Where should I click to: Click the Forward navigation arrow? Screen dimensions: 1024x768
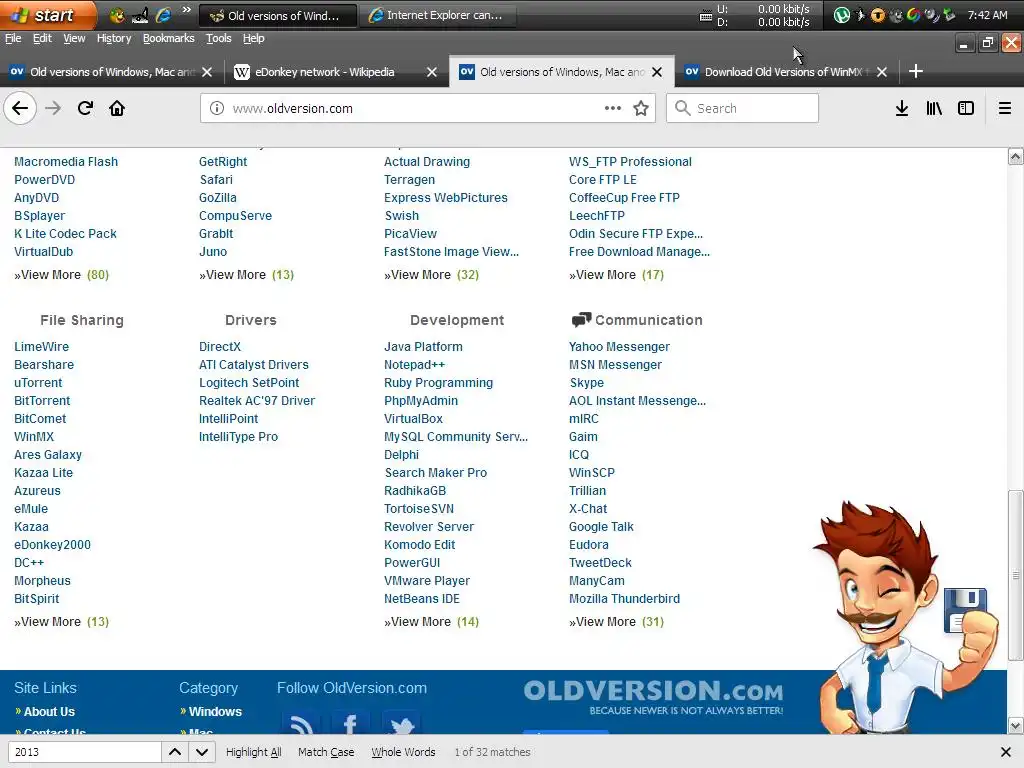pyautogui.click(x=53, y=108)
